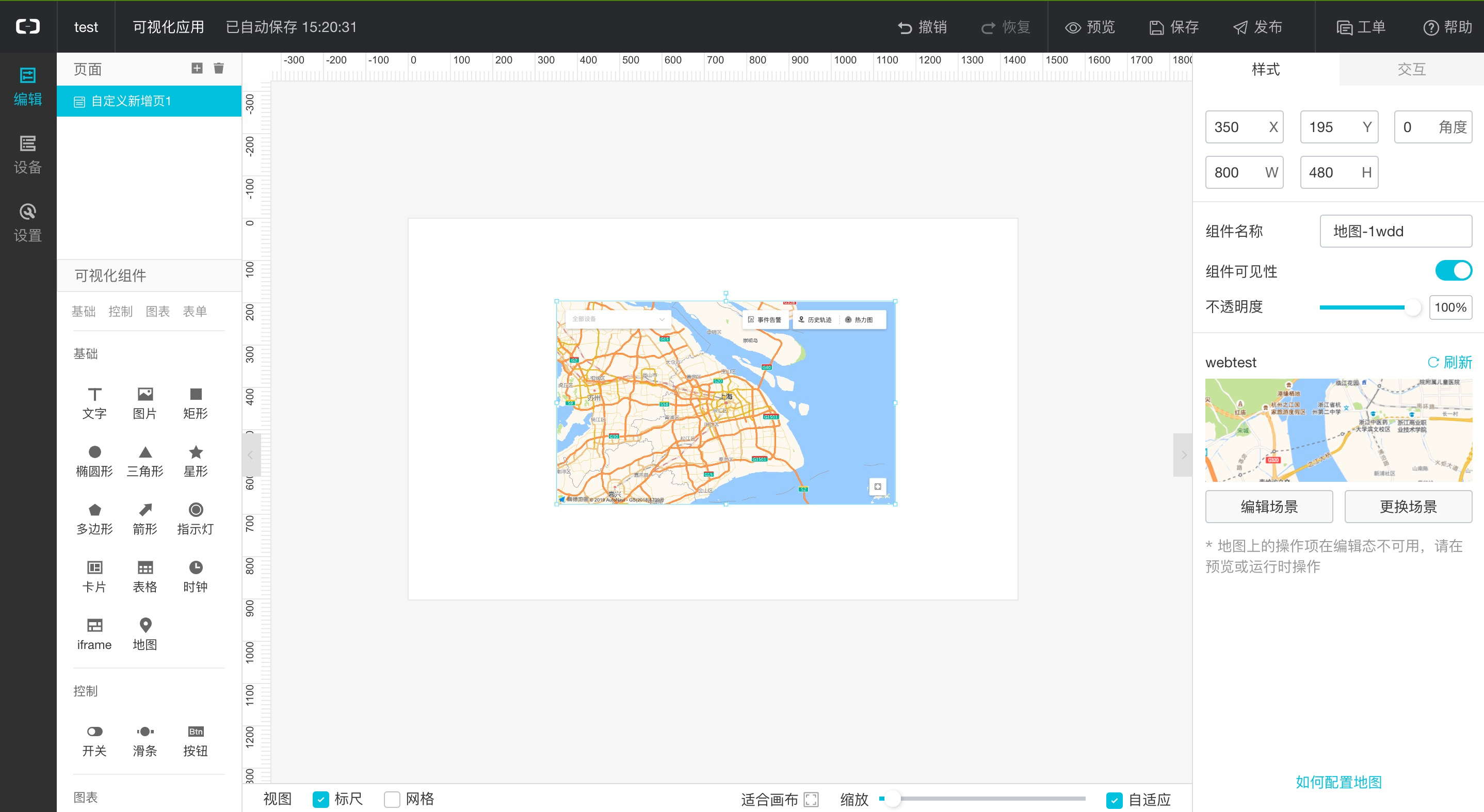Select the 矩形 rectangle component
The width and height of the screenshot is (1484, 812).
pyautogui.click(x=196, y=403)
